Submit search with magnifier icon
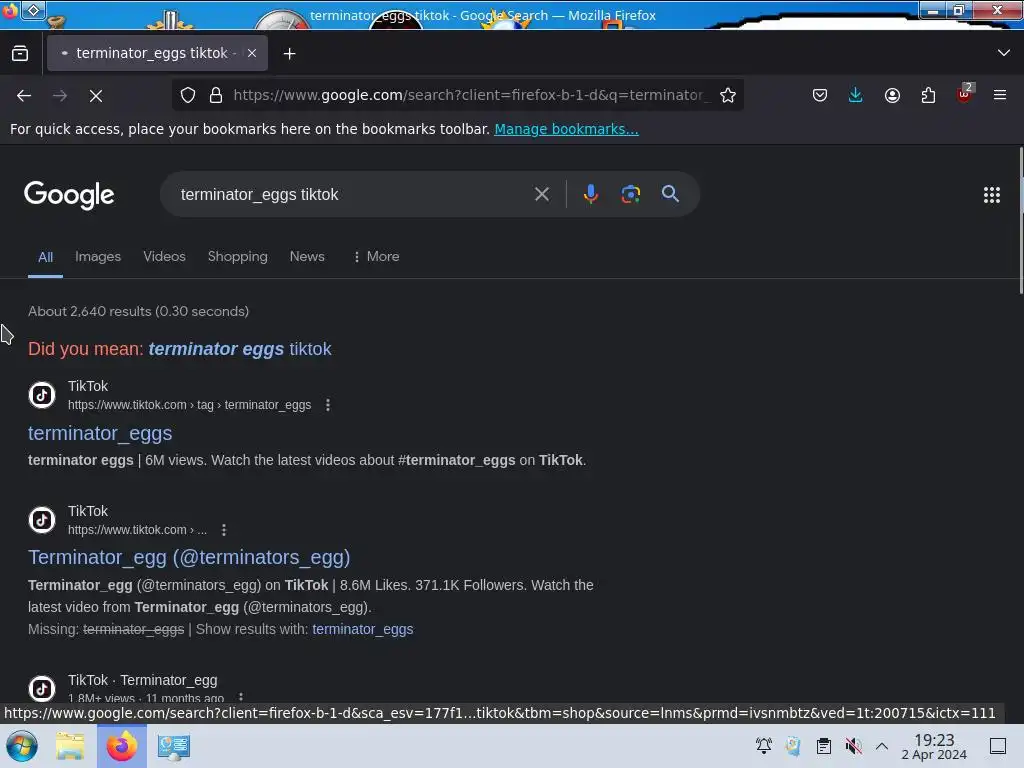This screenshot has height=768, width=1024. tap(670, 194)
